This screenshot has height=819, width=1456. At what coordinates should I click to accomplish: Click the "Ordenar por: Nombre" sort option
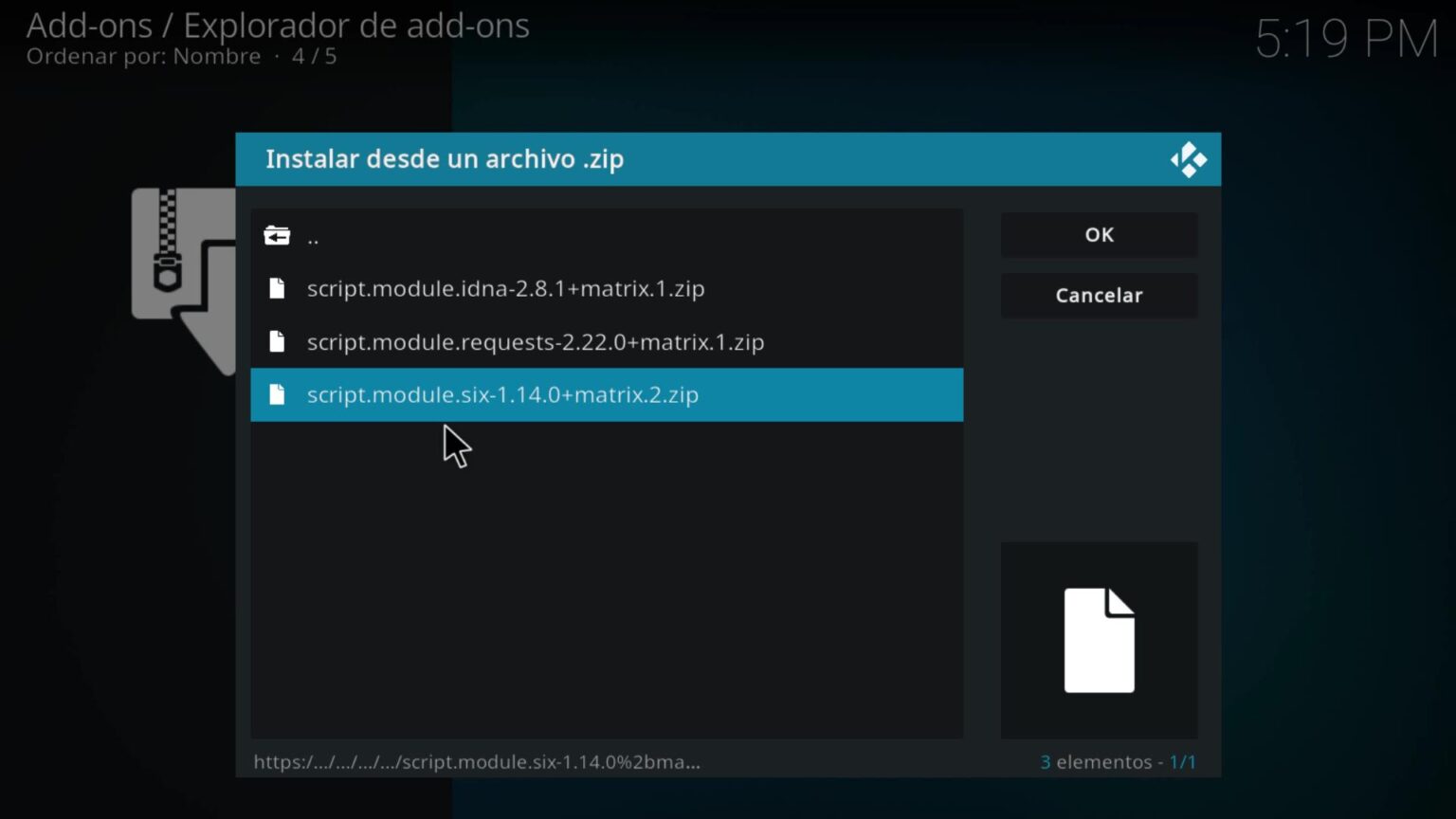(142, 57)
